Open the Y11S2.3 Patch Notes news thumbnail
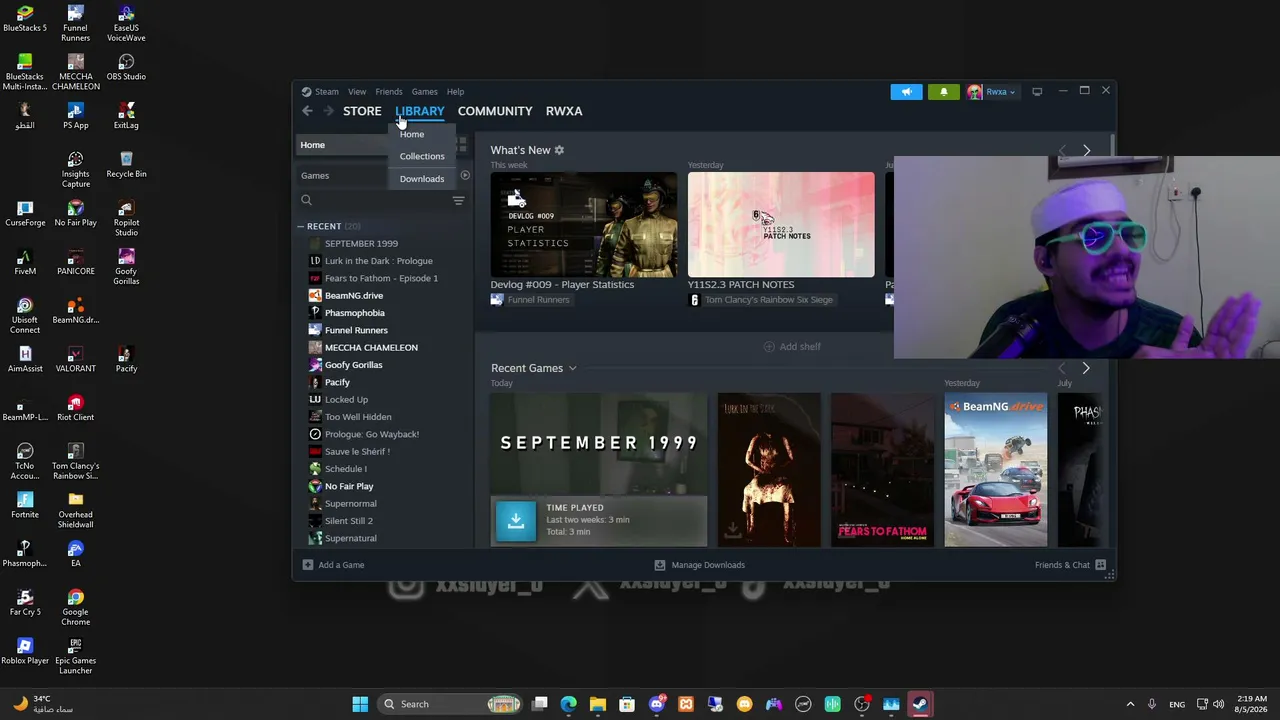 pos(781,225)
